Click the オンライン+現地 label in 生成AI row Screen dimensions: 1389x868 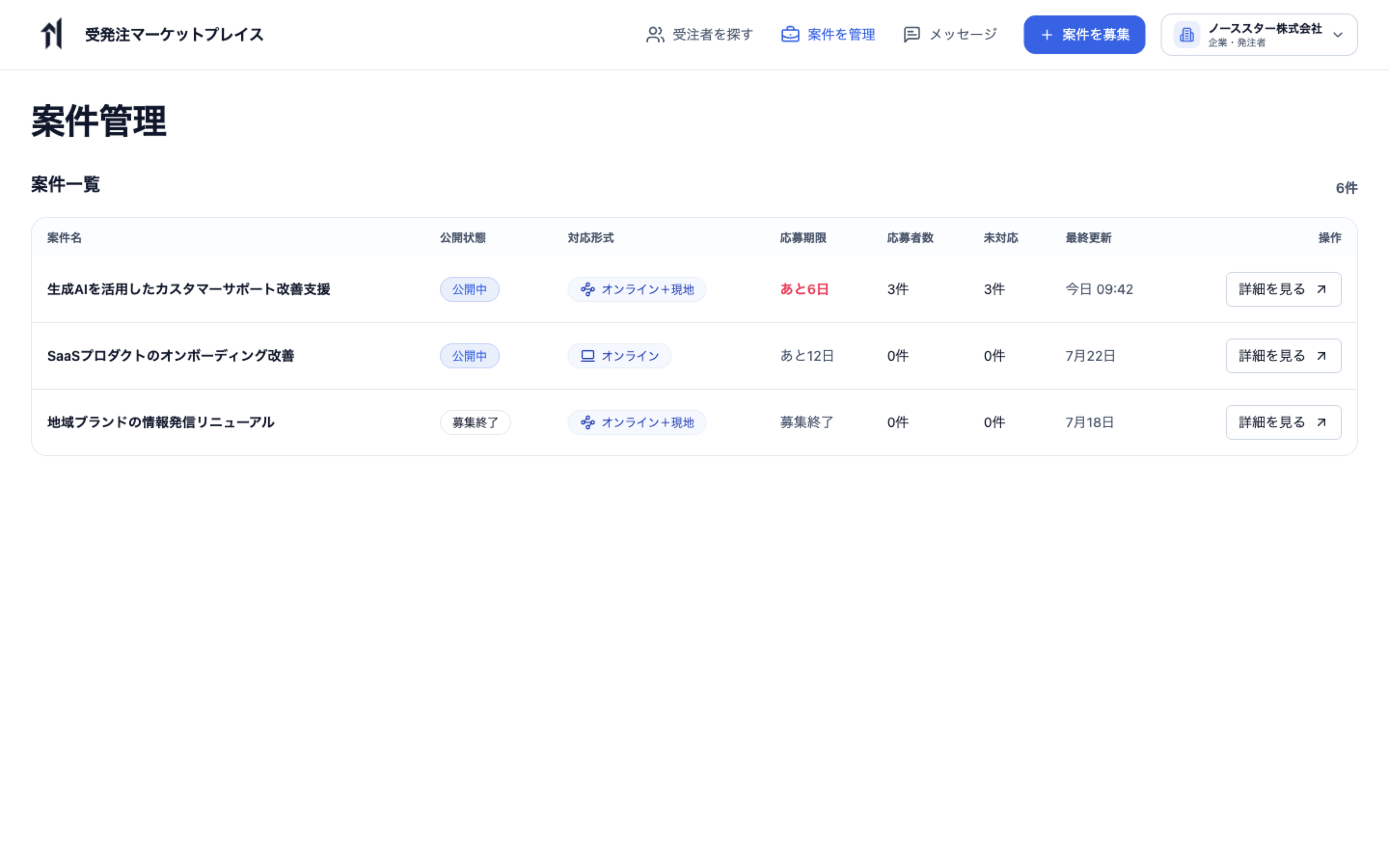click(648, 289)
